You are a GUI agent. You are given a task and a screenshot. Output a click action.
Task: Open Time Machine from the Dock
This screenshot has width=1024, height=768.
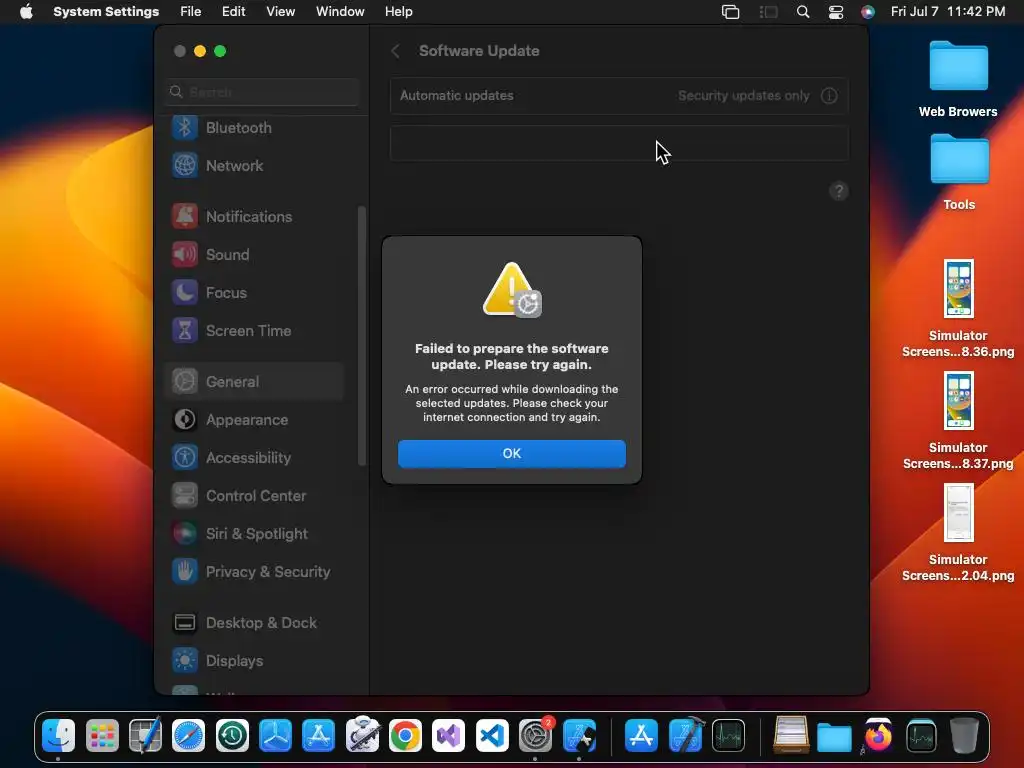coord(232,736)
